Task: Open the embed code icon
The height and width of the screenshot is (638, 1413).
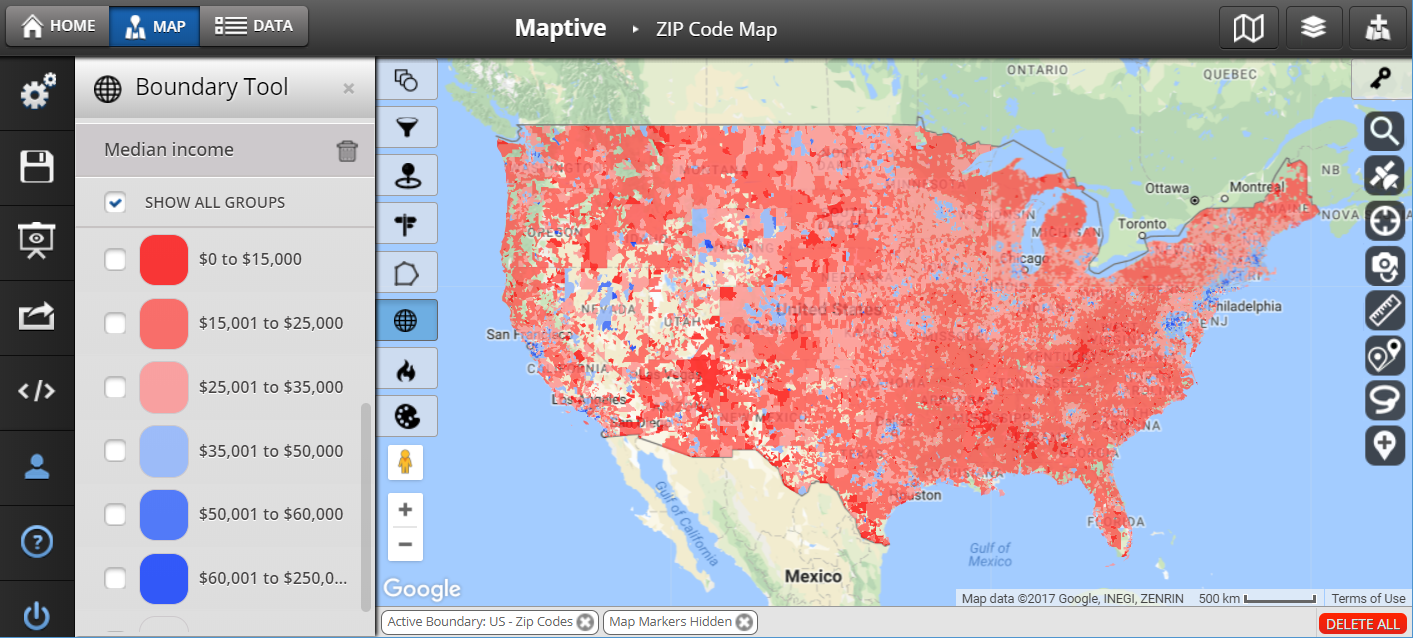Action: pyautogui.click(x=37, y=392)
